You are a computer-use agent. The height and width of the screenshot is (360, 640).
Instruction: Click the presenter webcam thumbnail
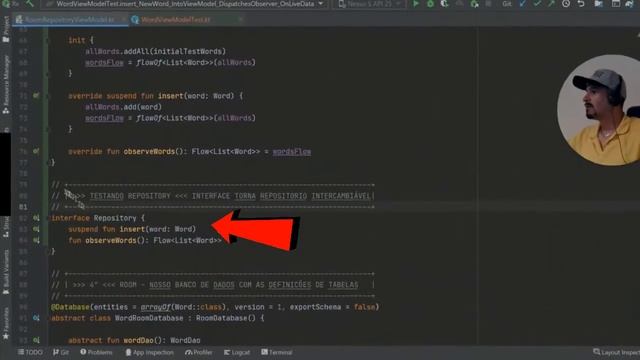tap(598, 110)
